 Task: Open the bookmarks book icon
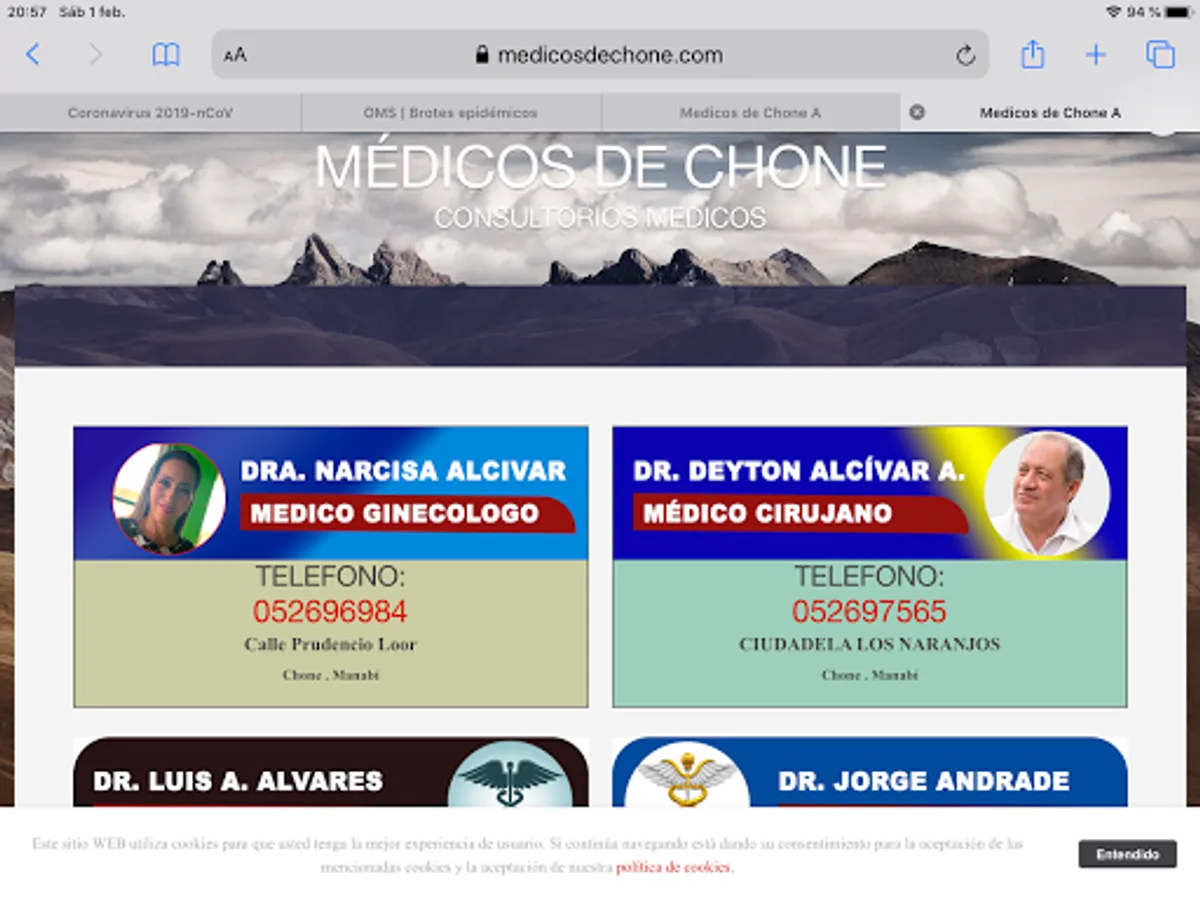coord(166,55)
